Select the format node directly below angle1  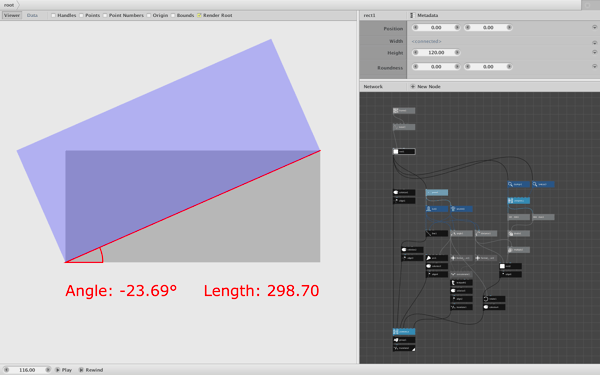pos(461,258)
